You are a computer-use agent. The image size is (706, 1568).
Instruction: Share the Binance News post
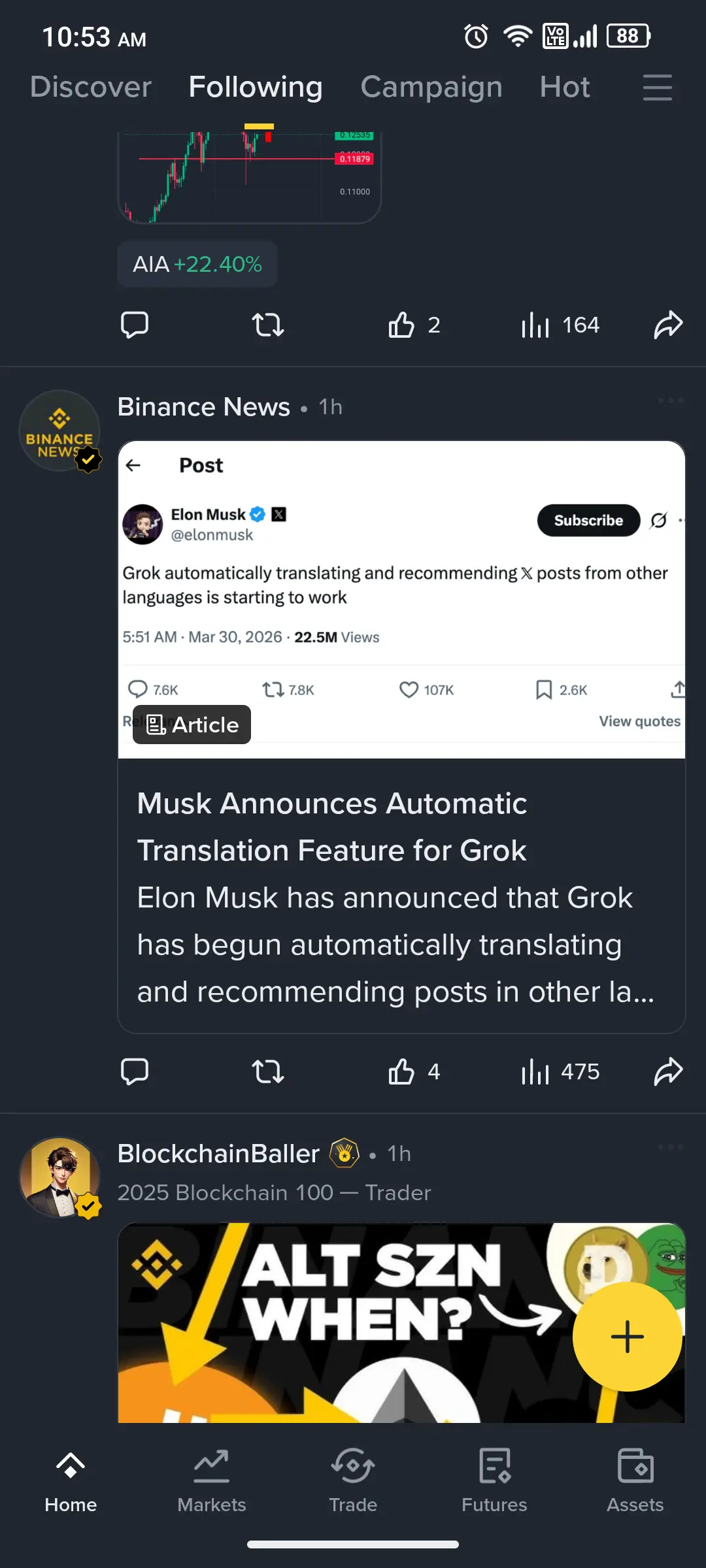click(x=668, y=1071)
